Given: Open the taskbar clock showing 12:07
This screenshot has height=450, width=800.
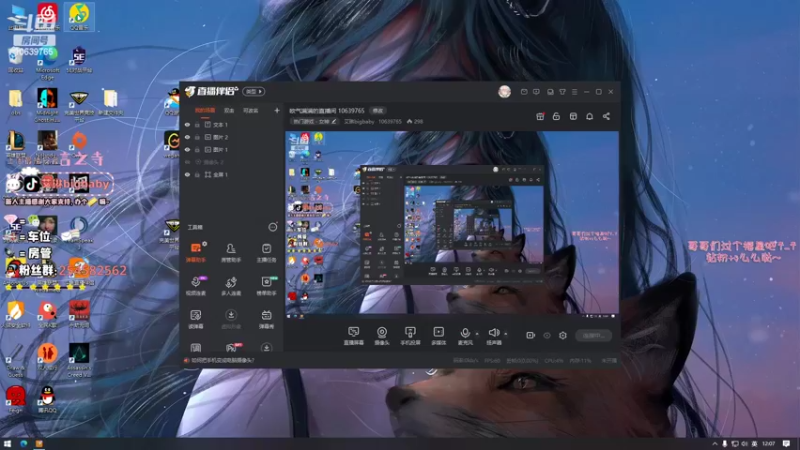Looking at the screenshot, I should point(768,444).
